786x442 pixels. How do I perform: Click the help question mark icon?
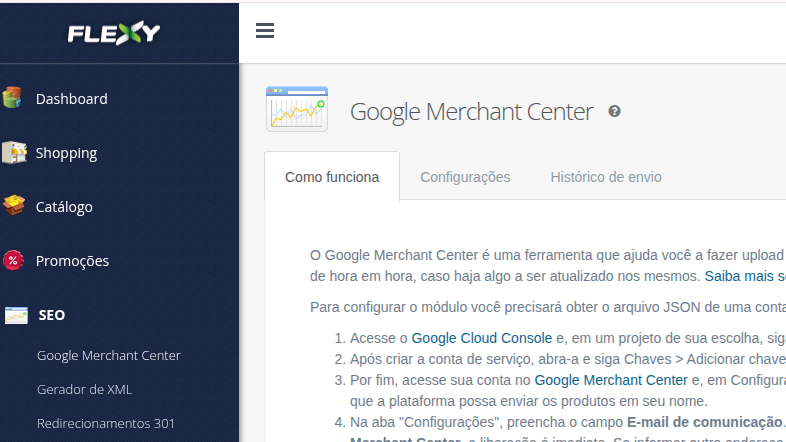coord(615,111)
